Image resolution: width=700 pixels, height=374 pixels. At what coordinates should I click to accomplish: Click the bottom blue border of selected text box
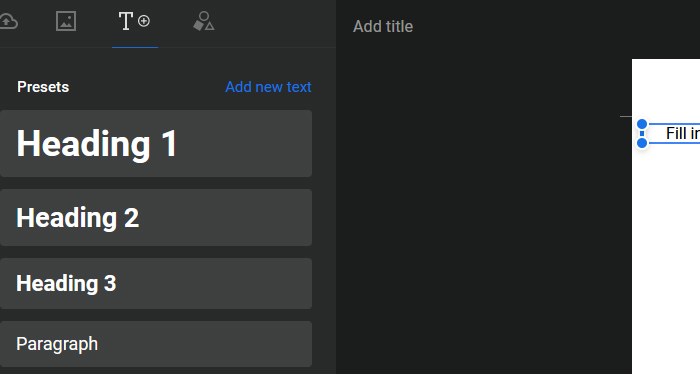tap(674, 143)
